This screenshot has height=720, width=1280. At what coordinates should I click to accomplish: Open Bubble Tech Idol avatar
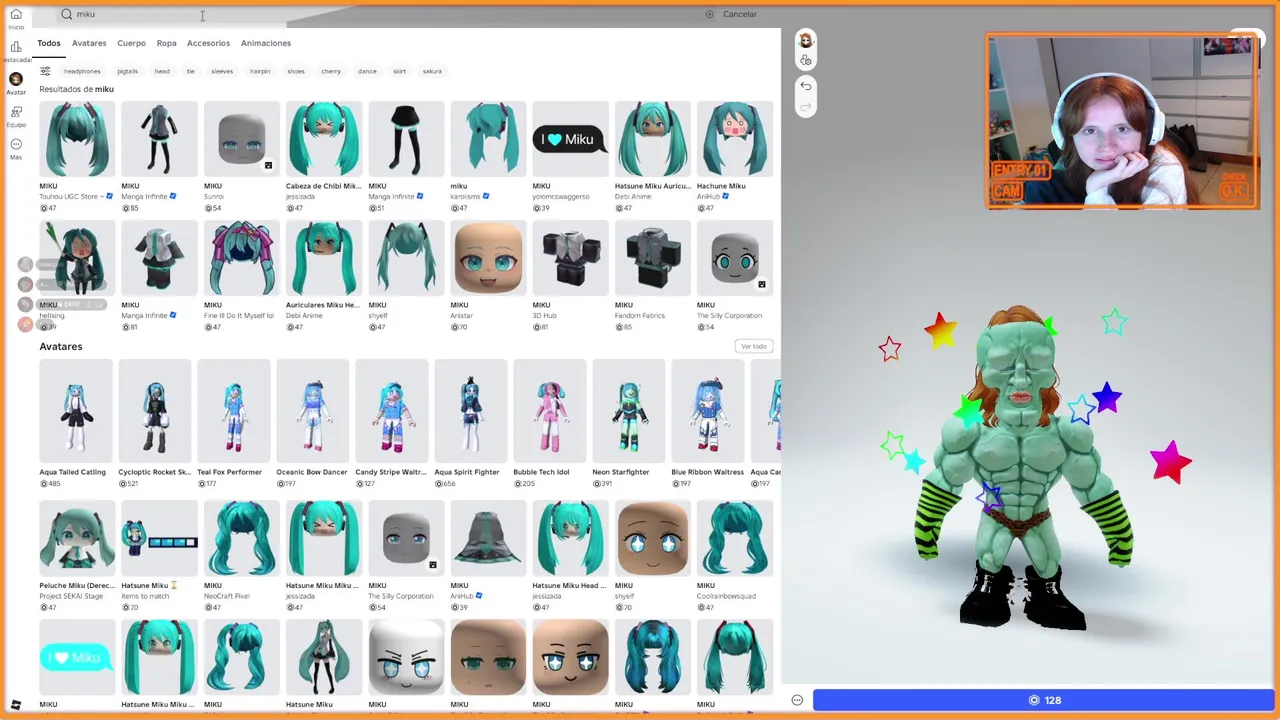[550, 412]
